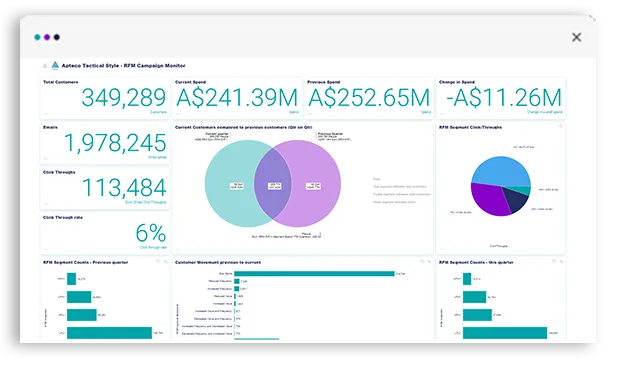Click the corner icon on RFM Segment Click-Throughs panel

[x=561, y=127]
